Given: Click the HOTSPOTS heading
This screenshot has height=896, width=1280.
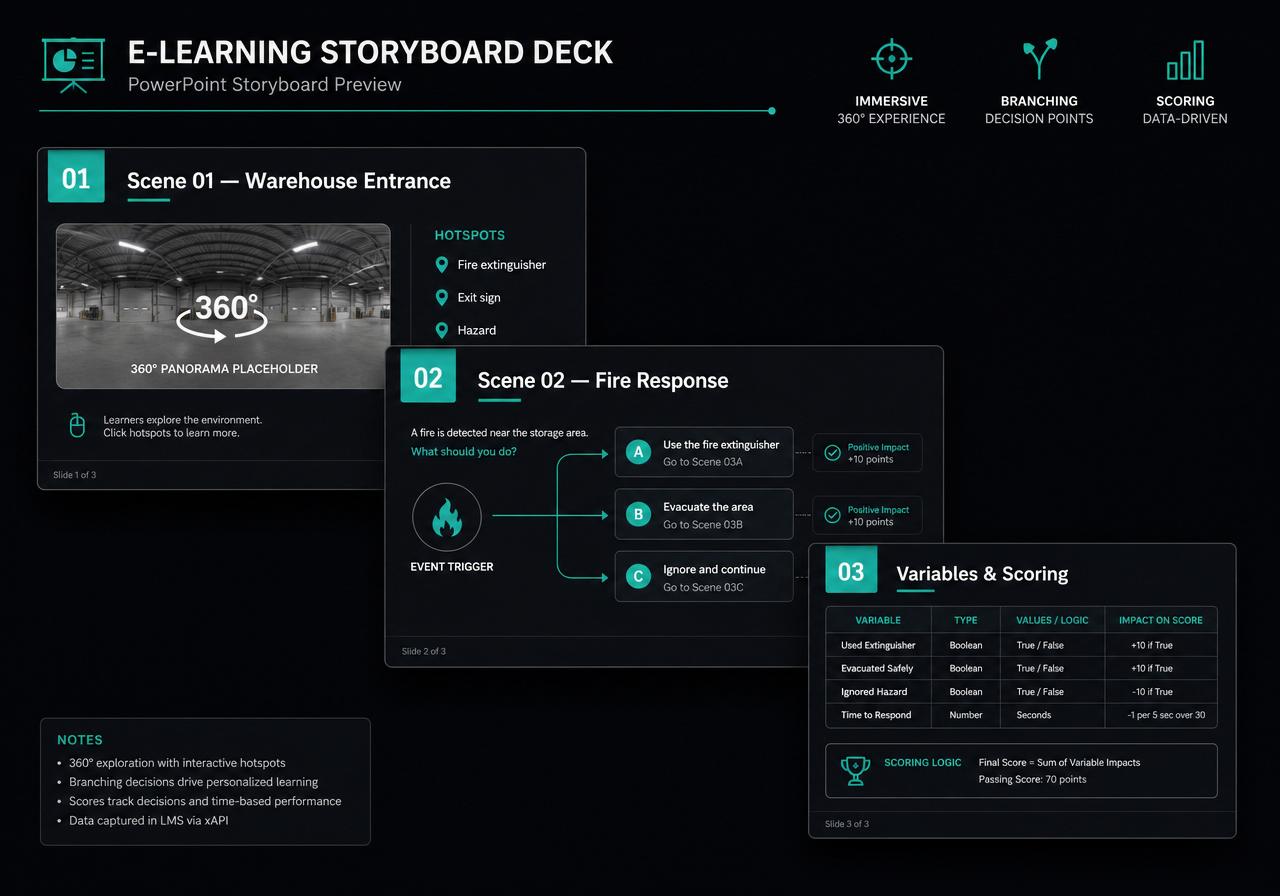Looking at the screenshot, I should tap(470, 235).
